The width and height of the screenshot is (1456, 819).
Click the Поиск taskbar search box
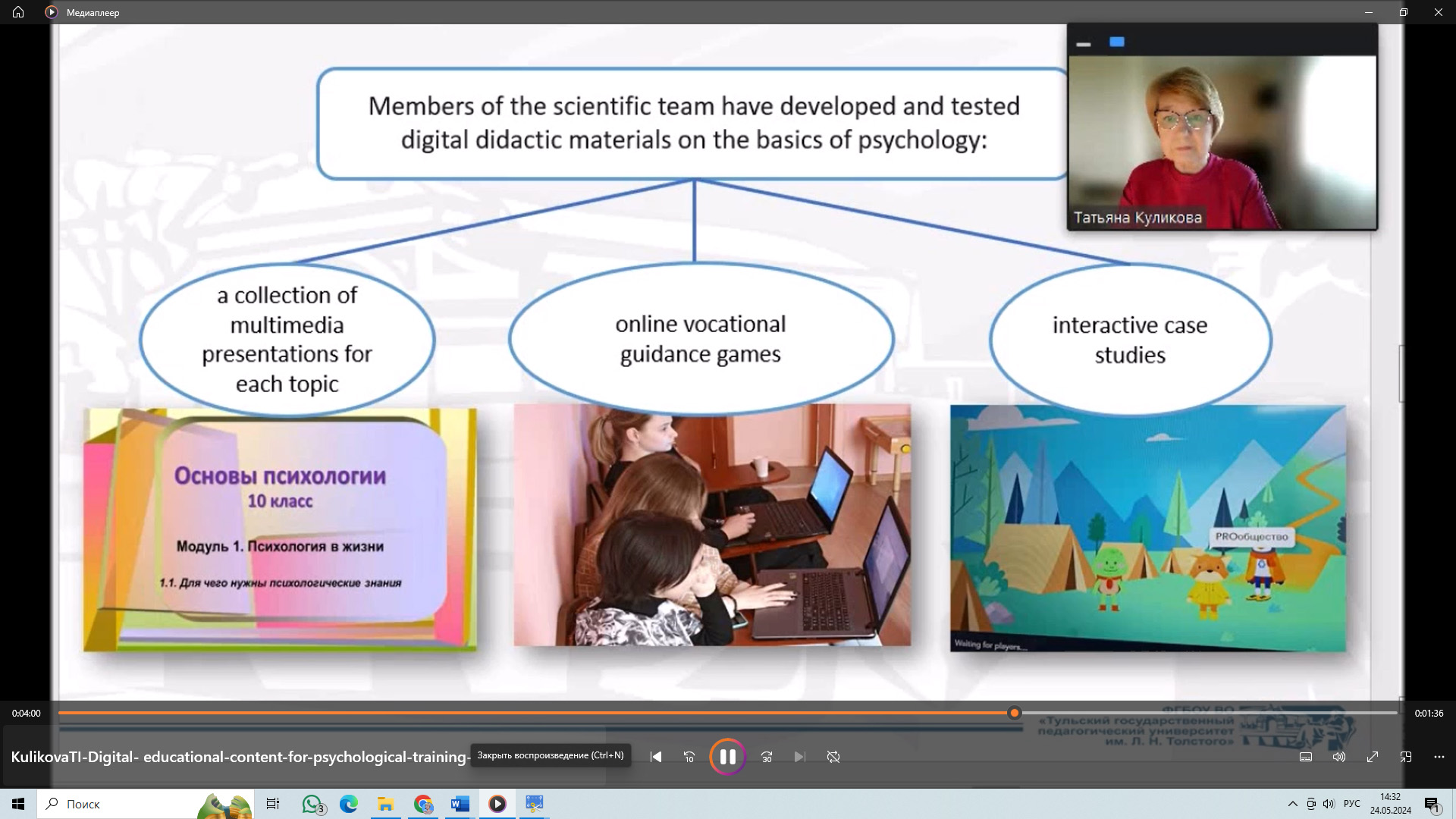pos(114,804)
